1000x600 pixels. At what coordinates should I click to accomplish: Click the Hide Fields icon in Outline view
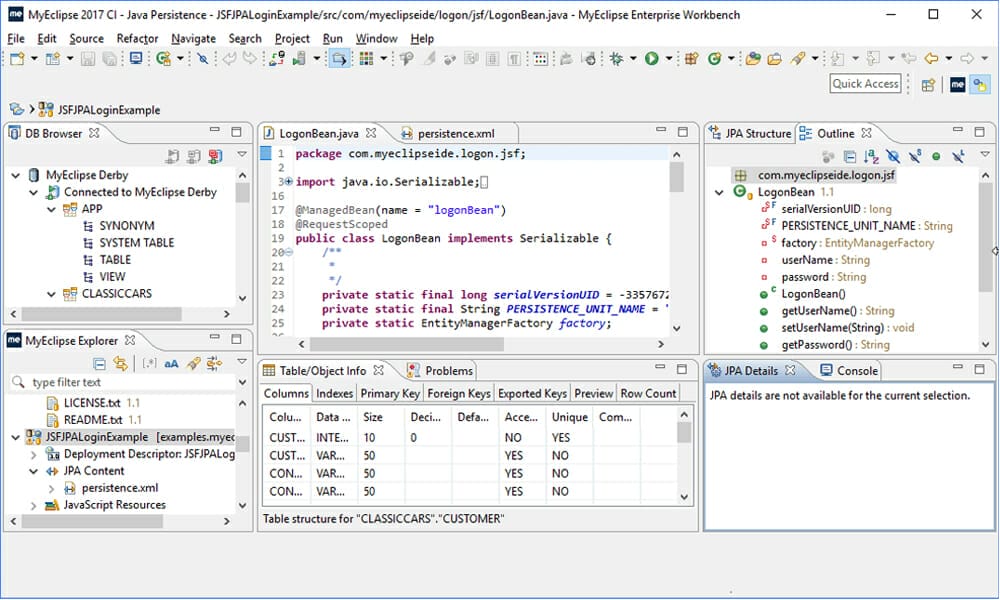893,157
